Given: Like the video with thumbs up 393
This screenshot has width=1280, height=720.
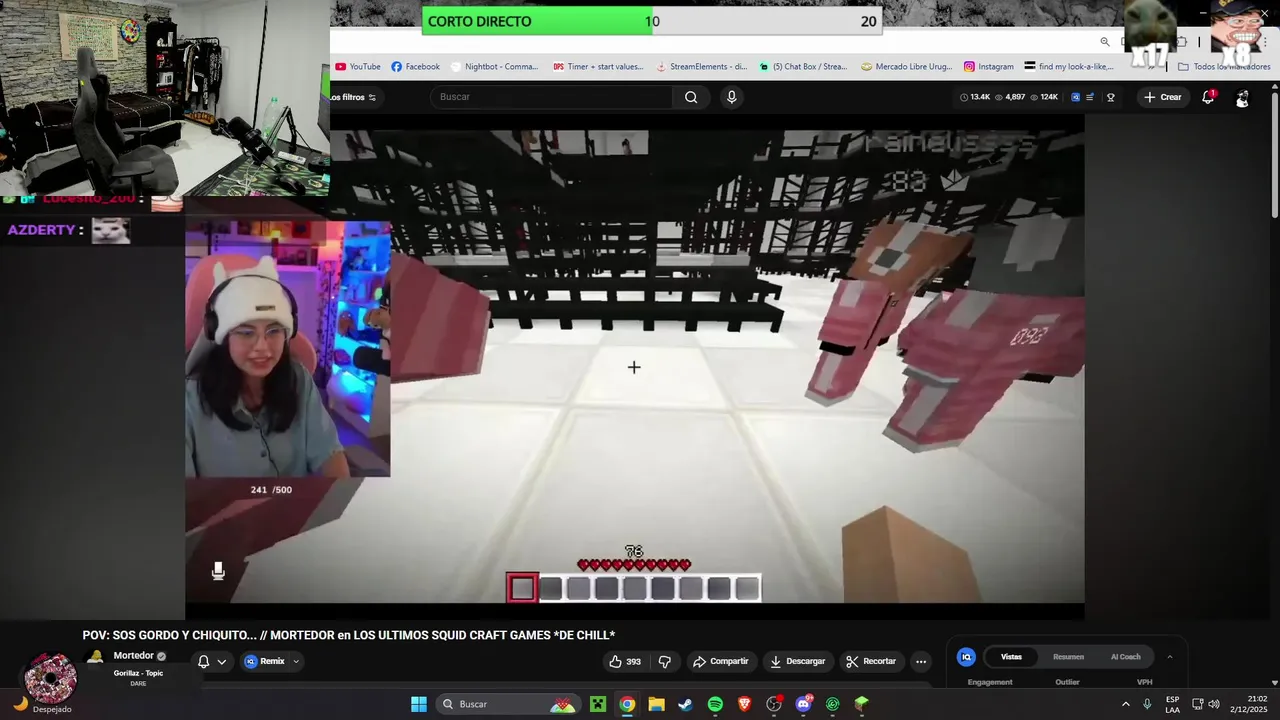Looking at the screenshot, I should (625, 661).
